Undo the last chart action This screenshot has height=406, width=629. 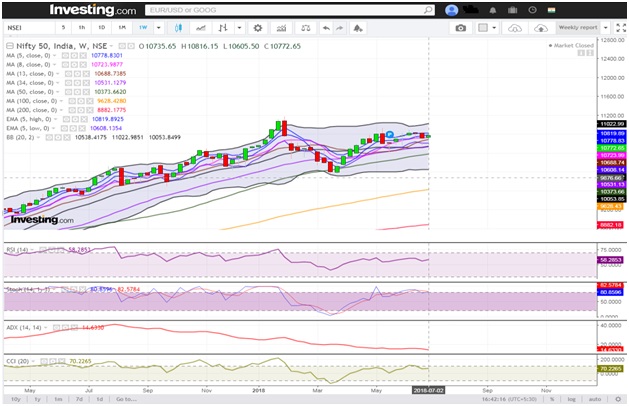326,28
